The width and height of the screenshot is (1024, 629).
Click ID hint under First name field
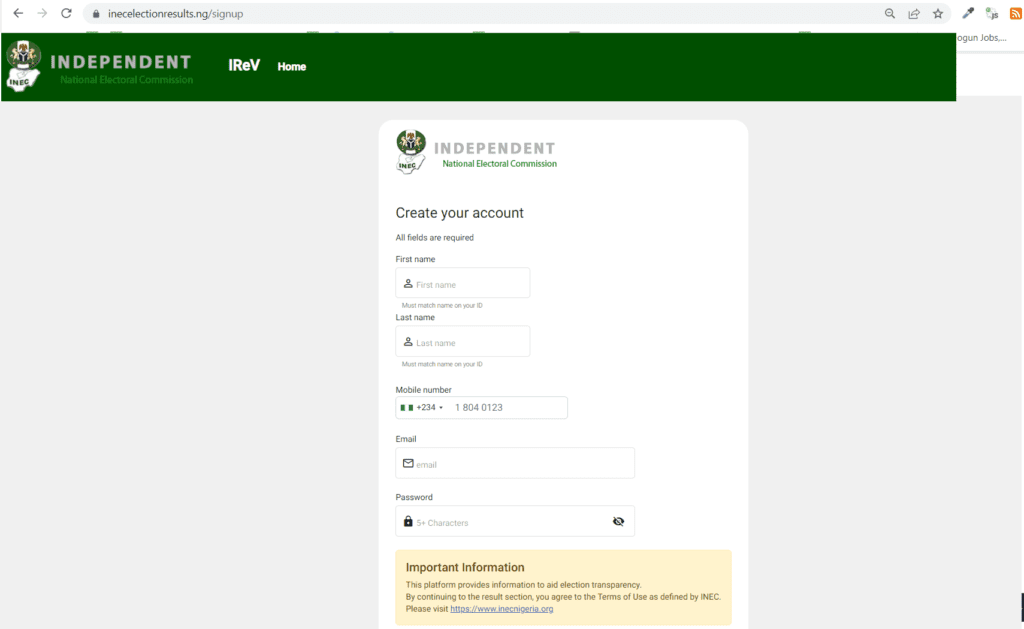(x=442, y=306)
